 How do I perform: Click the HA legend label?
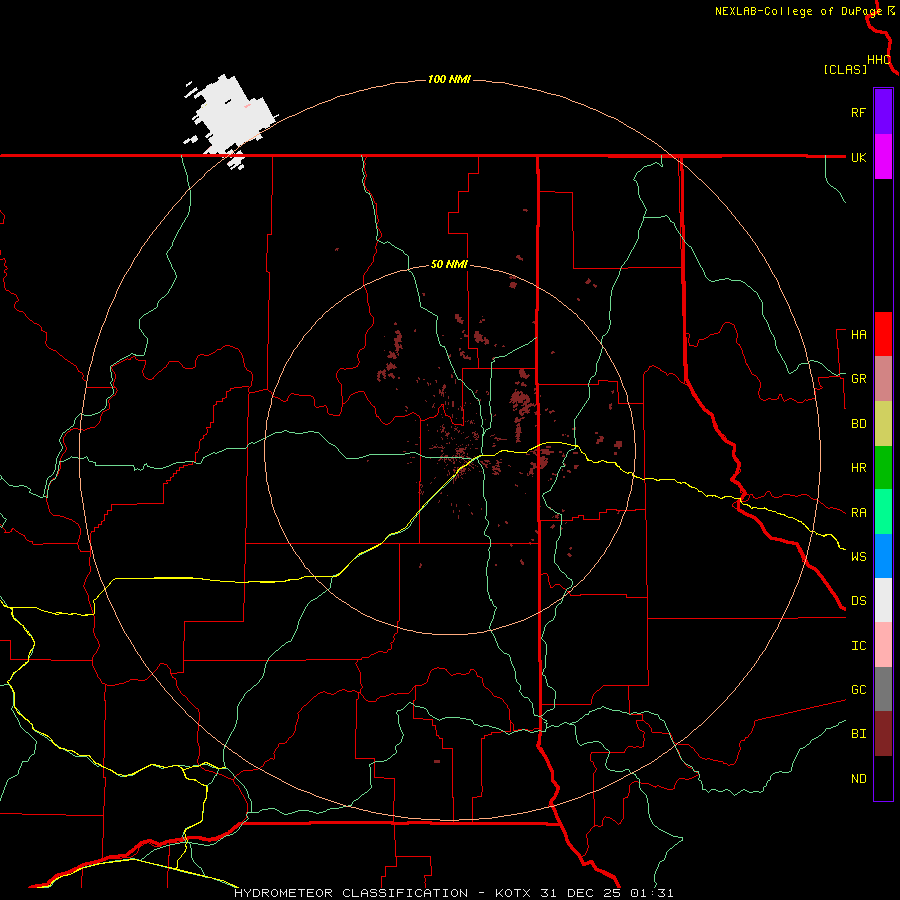(858, 335)
